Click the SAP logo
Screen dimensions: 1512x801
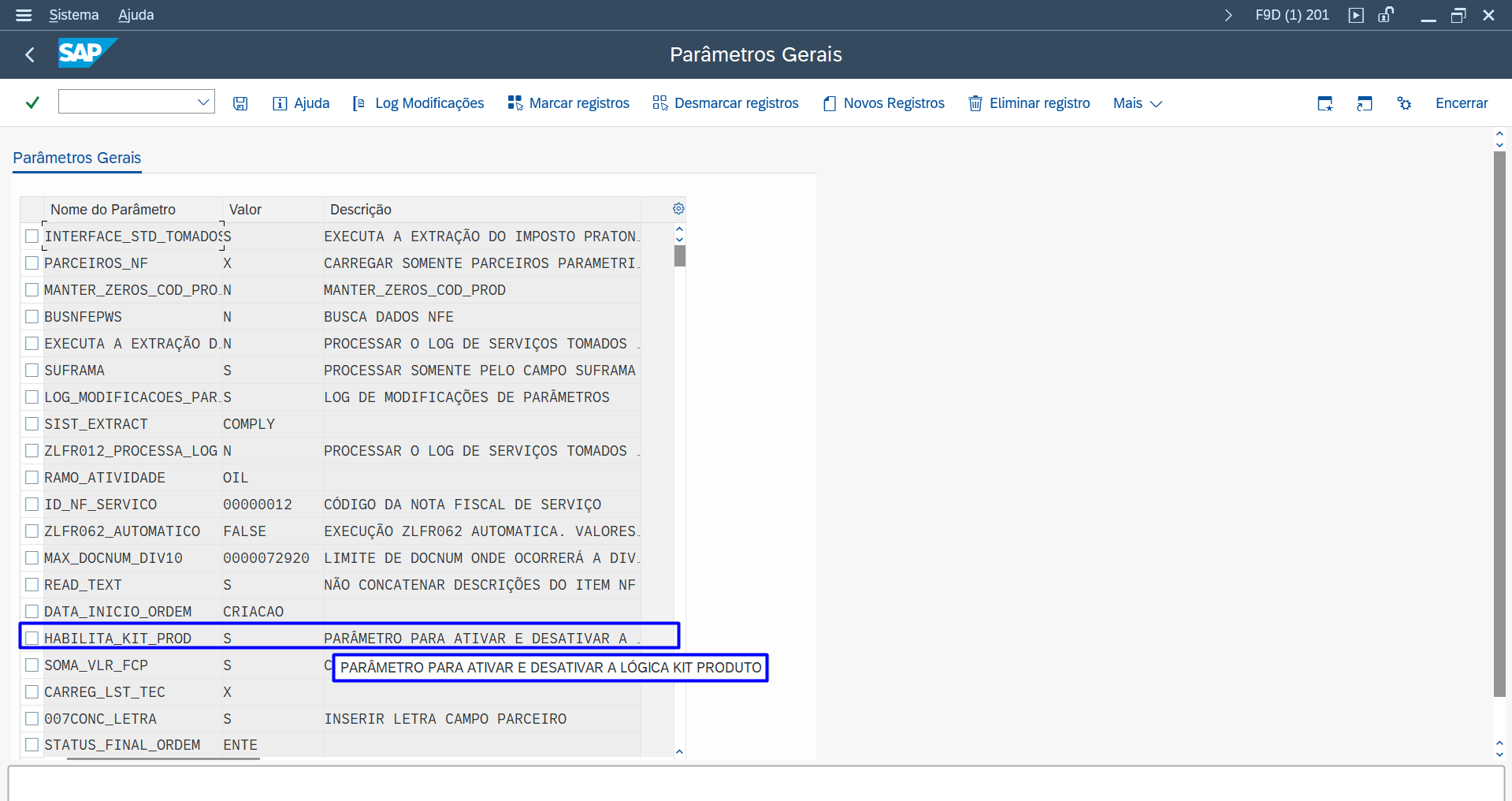(87, 53)
